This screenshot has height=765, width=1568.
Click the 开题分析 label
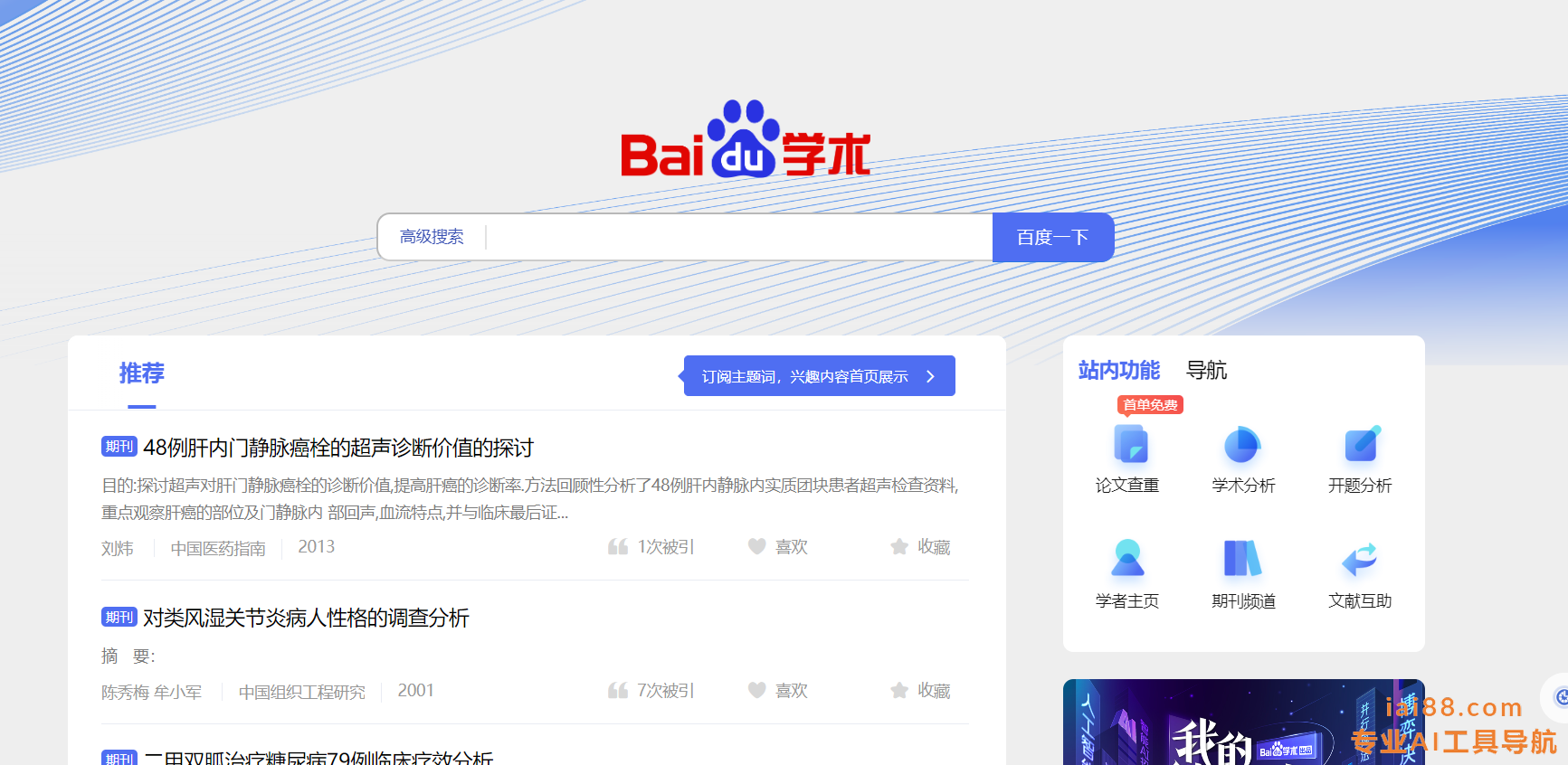click(x=1360, y=486)
